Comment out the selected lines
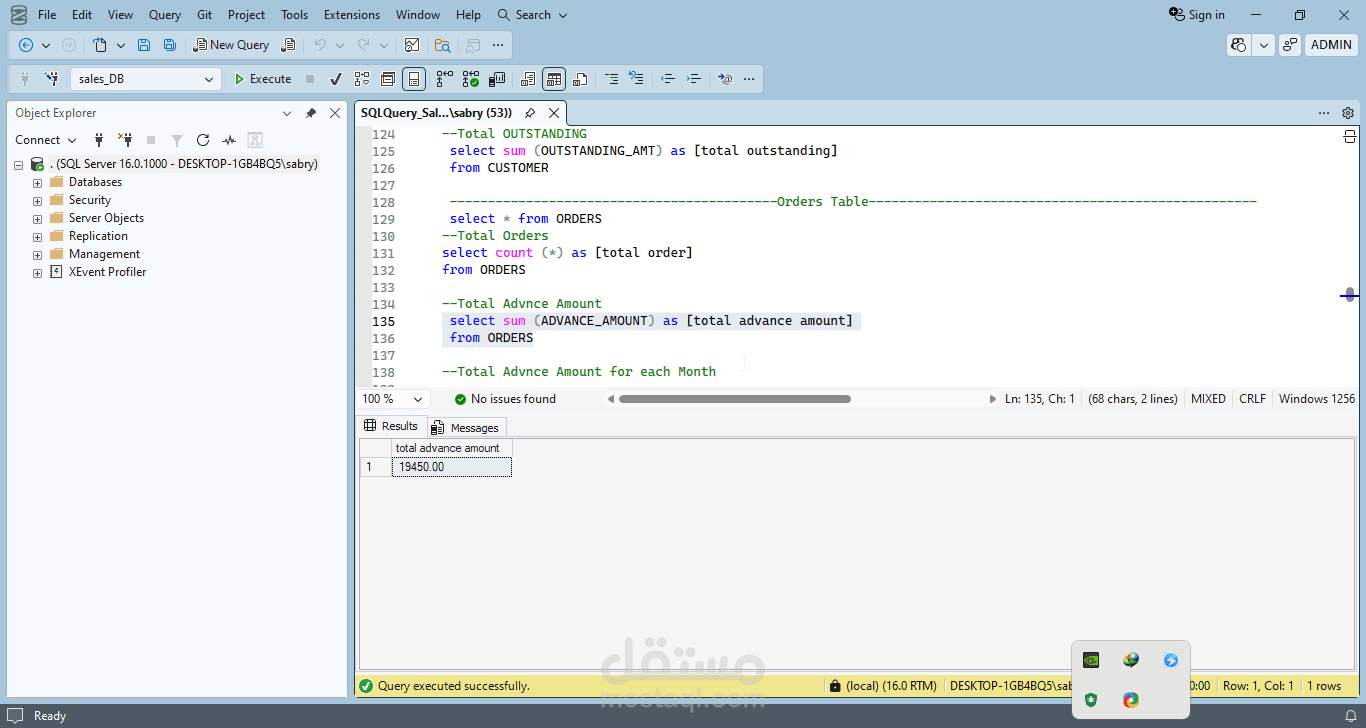 [x=611, y=79]
